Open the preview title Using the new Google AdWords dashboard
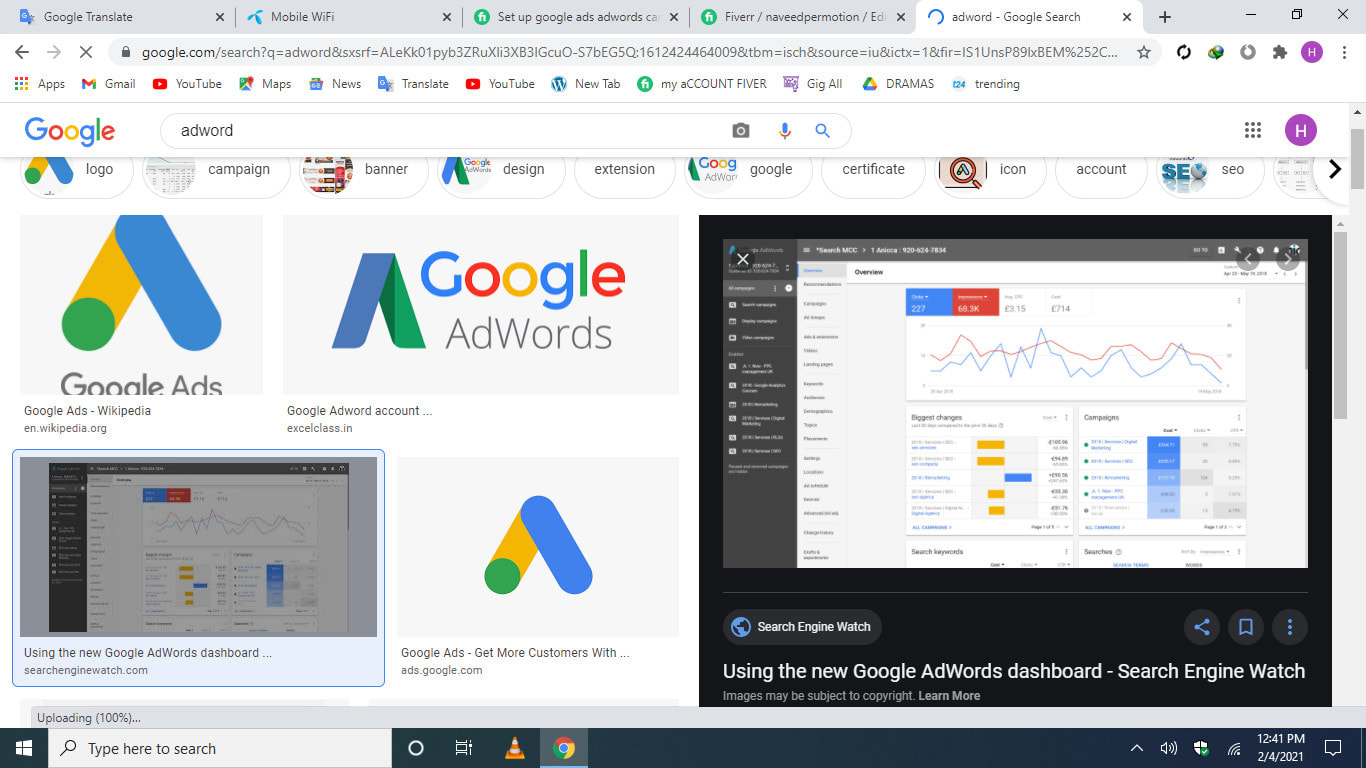The height and width of the screenshot is (768, 1366). point(1014,671)
